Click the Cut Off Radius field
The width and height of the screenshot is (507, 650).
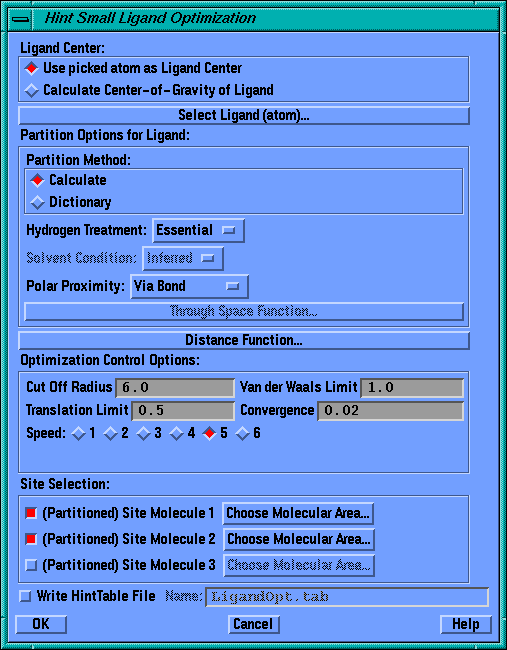[175, 388]
